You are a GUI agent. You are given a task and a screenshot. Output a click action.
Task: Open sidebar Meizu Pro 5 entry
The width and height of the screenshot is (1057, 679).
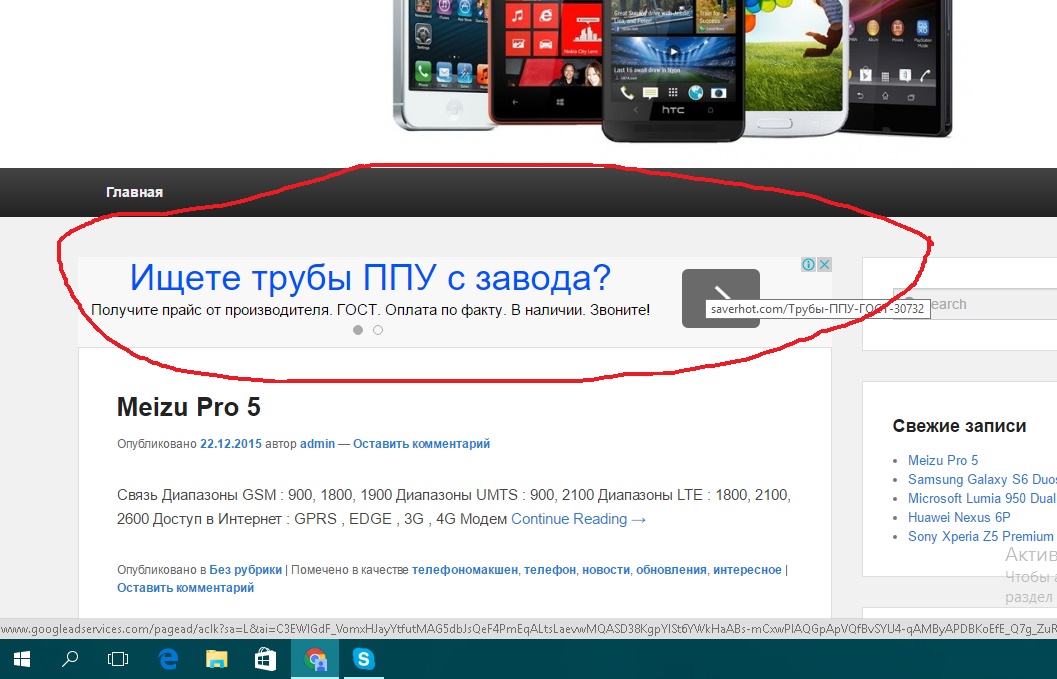[x=942, y=461]
